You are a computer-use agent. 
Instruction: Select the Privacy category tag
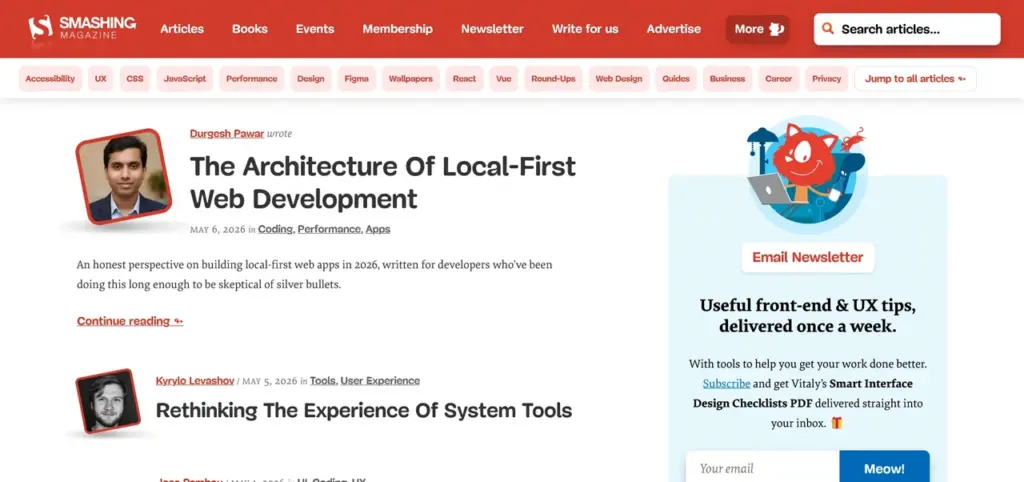pyautogui.click(x=827, y=78)
